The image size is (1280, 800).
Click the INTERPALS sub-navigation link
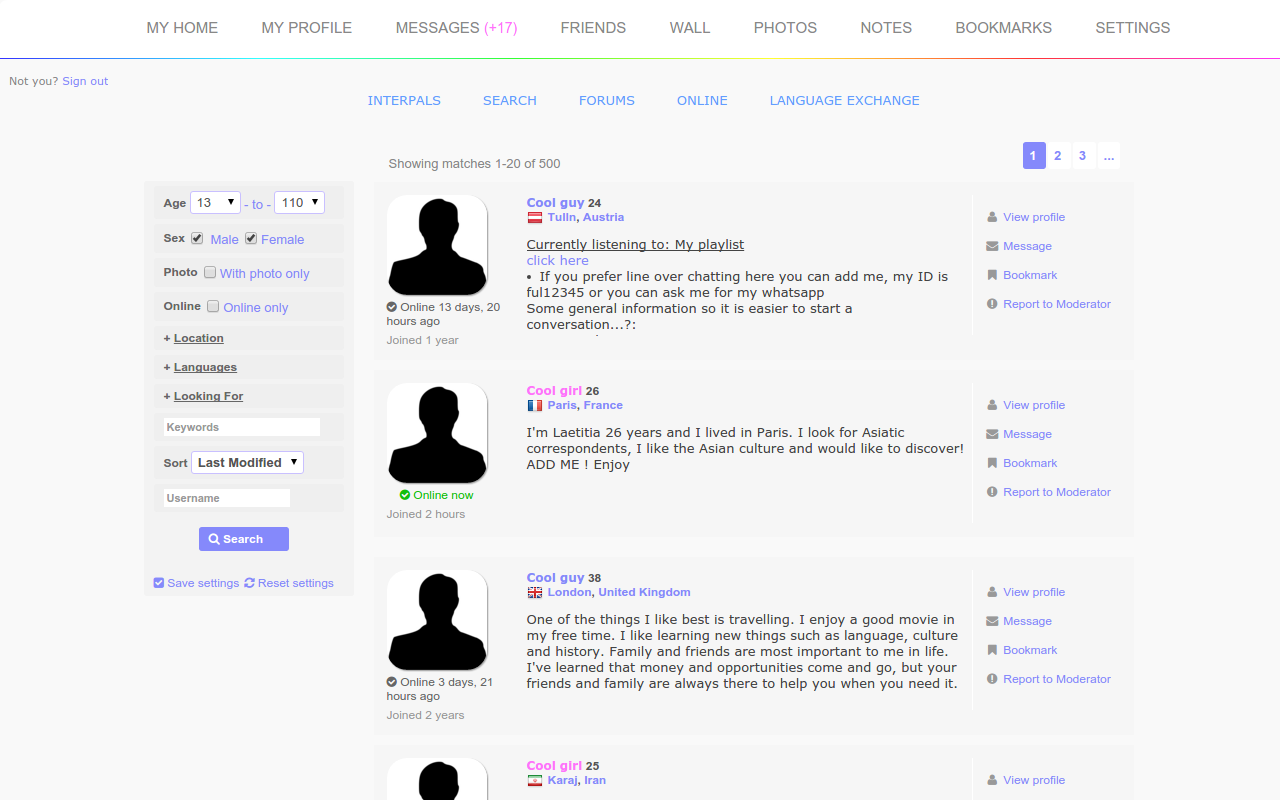pos(404,100)
